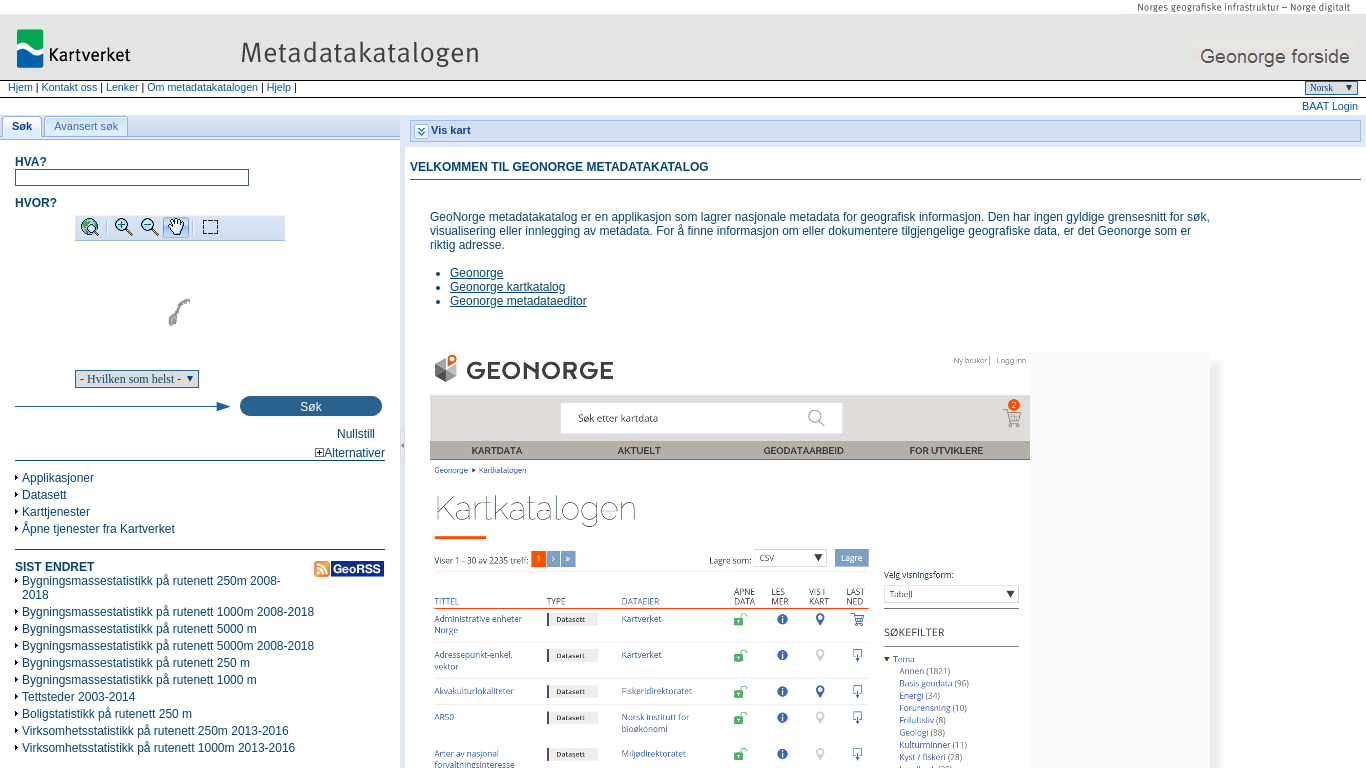
Task: Open 'Tettsteder 2003-2014' entry
Action: tap(78, 697)
